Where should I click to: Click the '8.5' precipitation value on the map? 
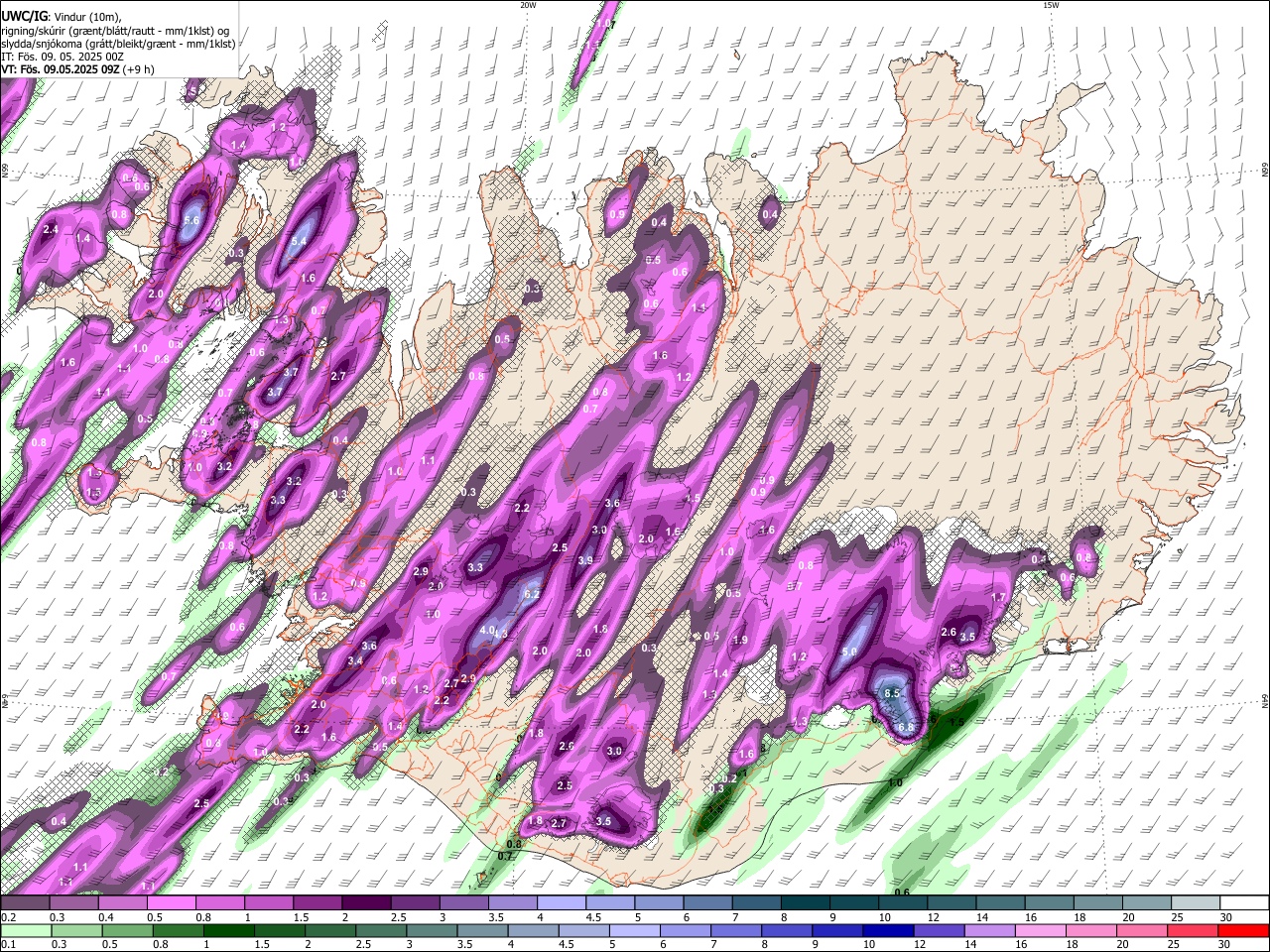[x=892, y=693]
